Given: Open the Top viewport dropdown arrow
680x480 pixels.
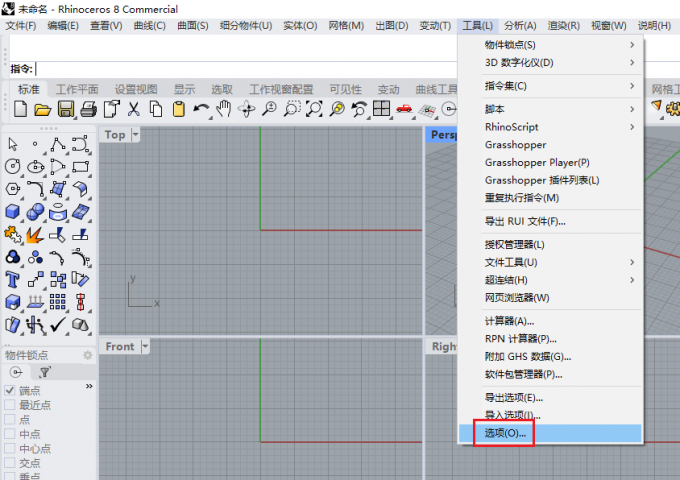Looking at the screenshot, I should (136, 135).
